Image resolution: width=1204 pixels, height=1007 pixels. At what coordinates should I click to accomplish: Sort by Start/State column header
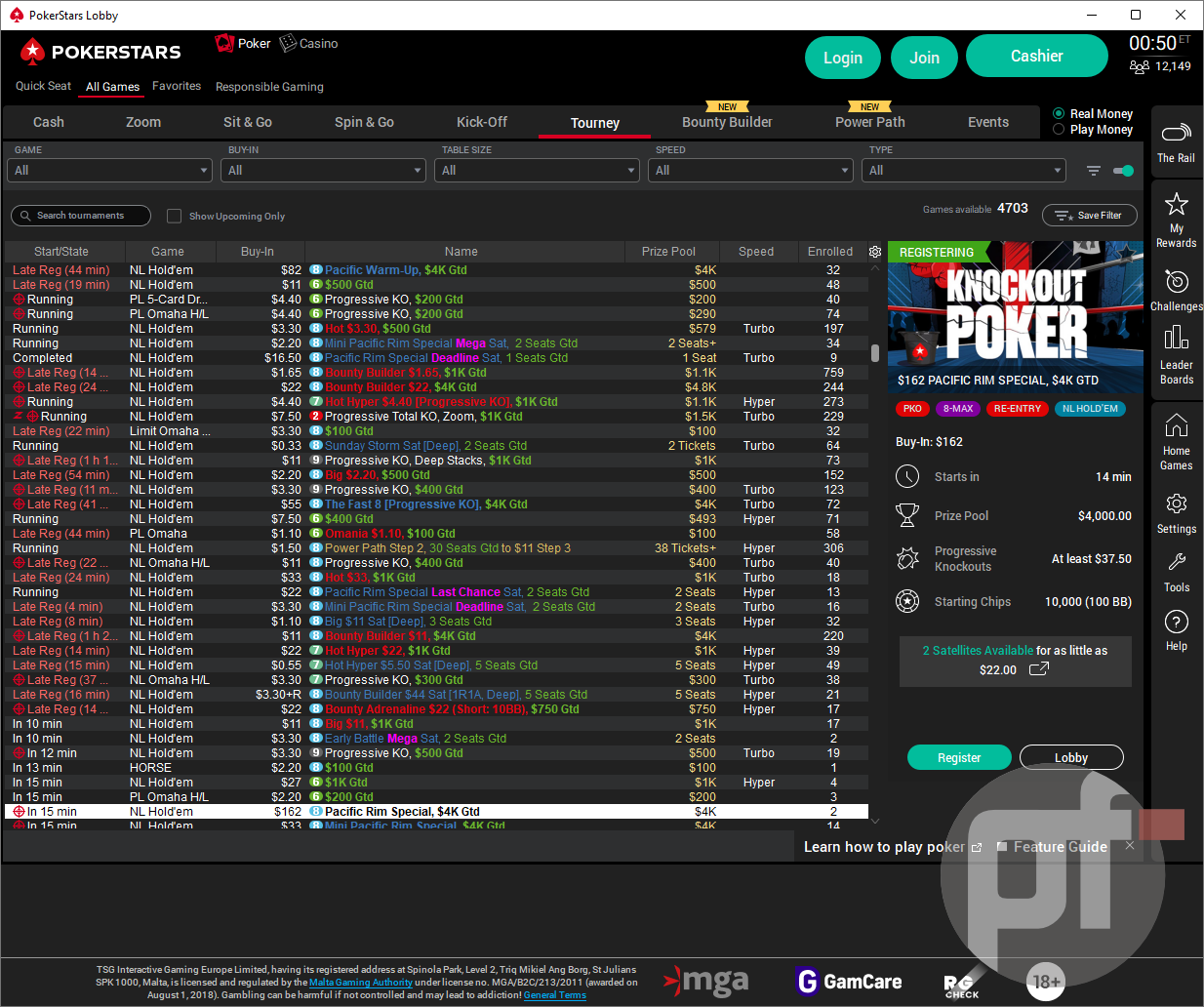click(61, 252)
